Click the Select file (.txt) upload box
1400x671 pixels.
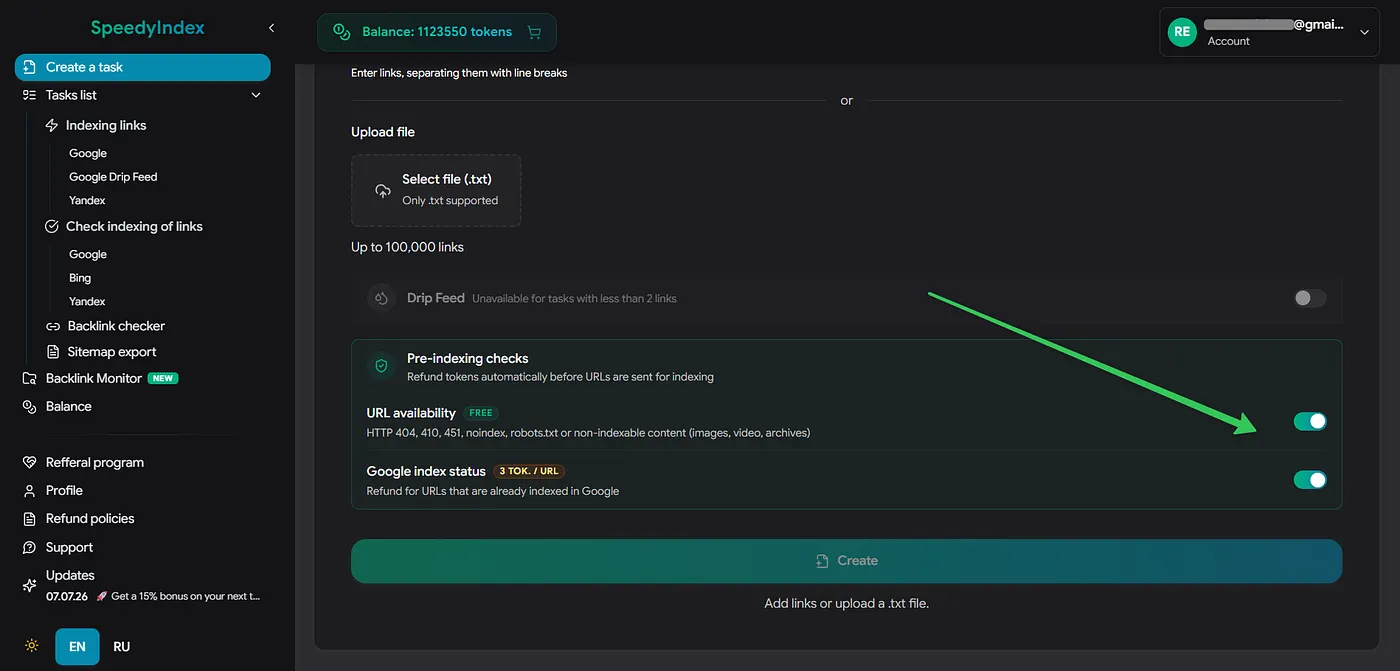click(436, 190)
